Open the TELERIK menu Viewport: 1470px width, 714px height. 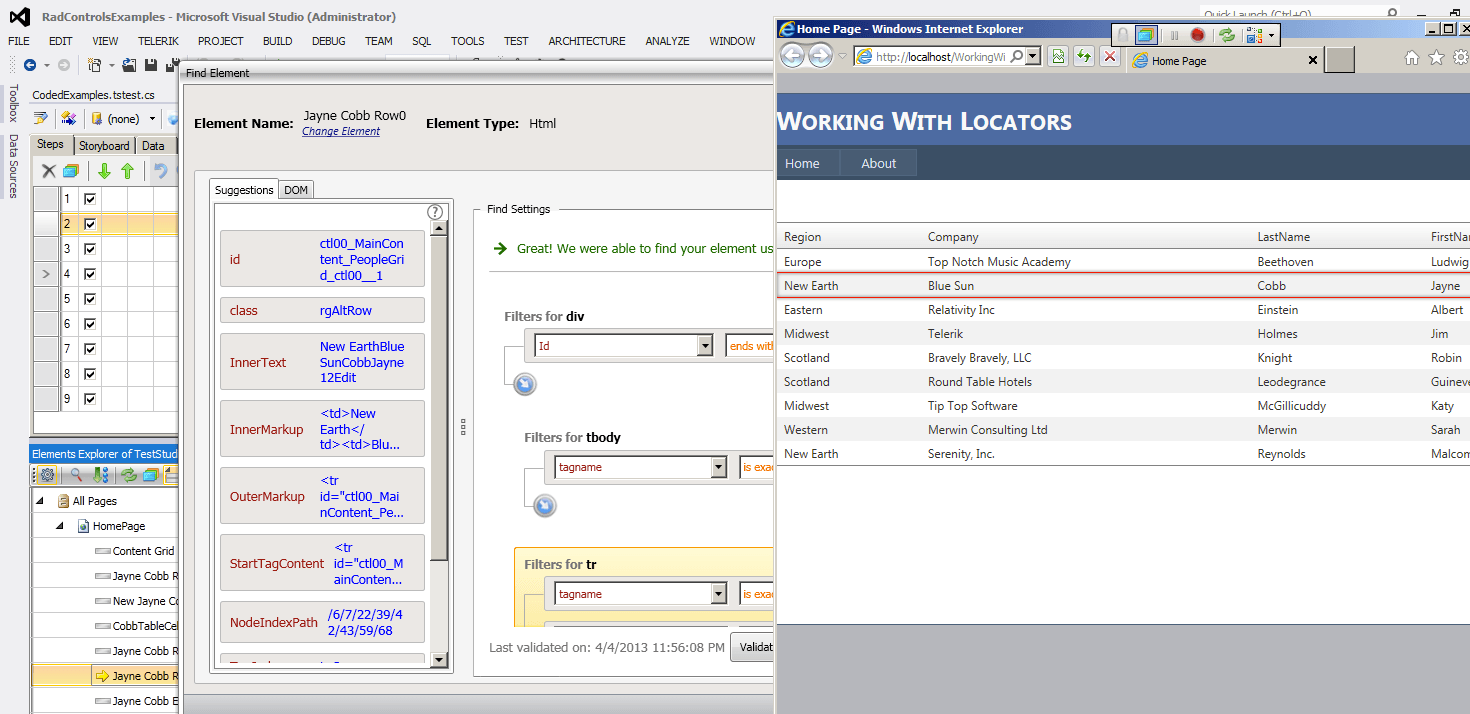click(x=160, y=41)
